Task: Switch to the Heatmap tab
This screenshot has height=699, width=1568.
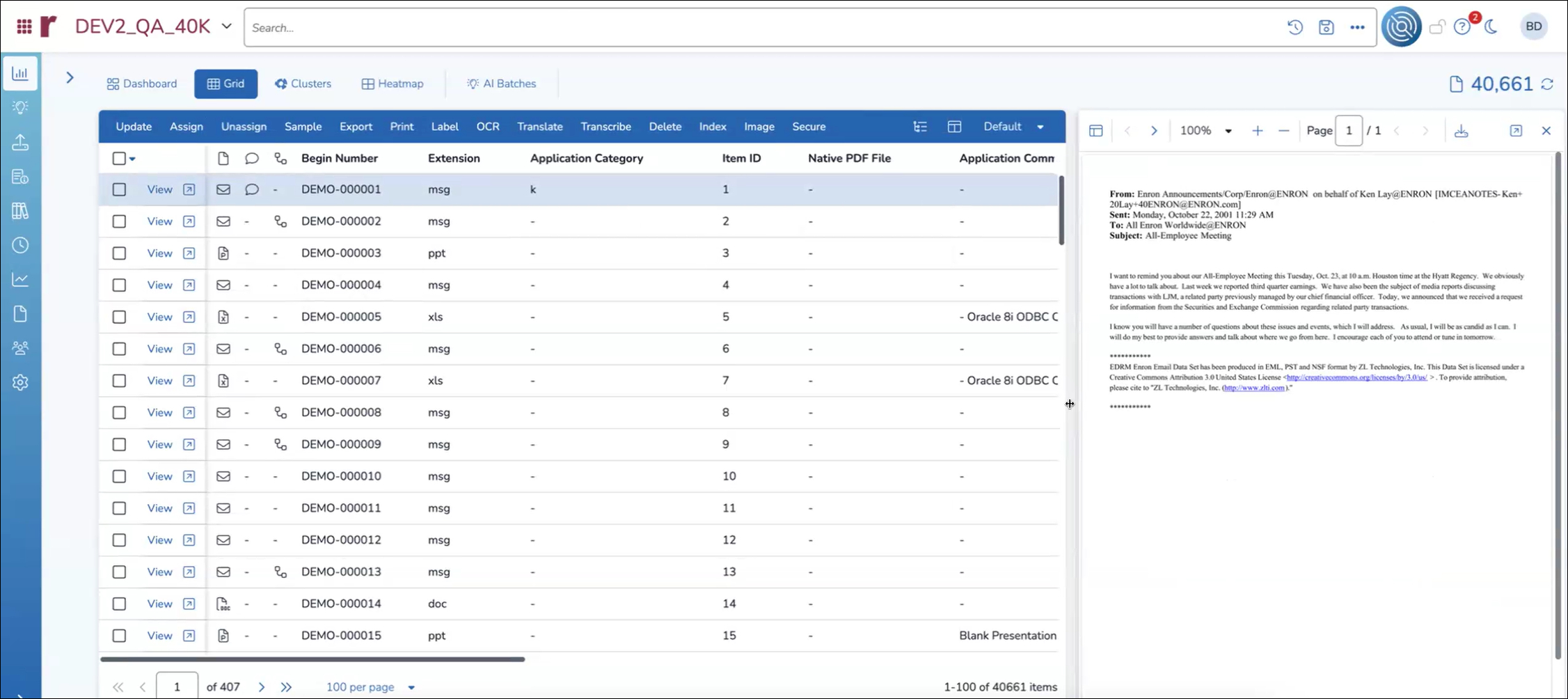Action: click(393, 84)
